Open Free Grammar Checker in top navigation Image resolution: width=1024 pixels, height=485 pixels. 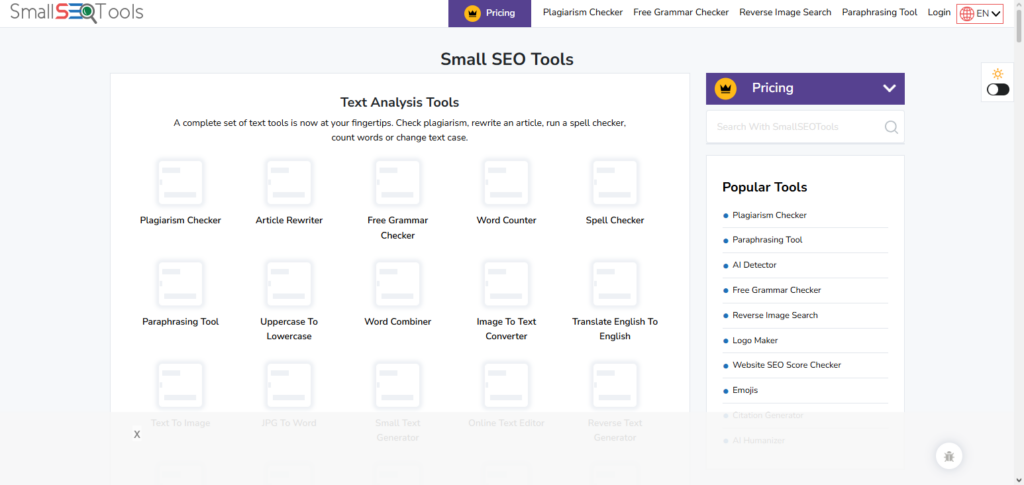(680, 12)
